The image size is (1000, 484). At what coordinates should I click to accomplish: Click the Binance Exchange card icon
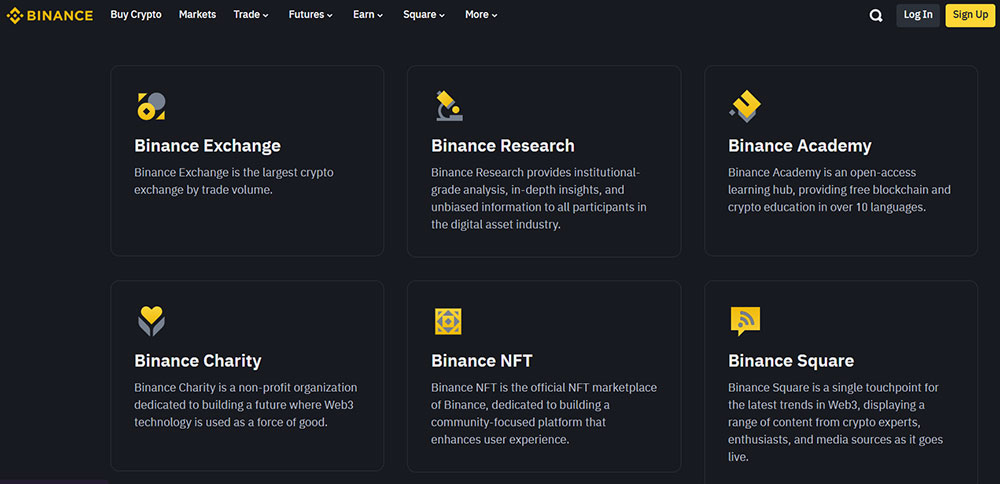click(150, 106)
